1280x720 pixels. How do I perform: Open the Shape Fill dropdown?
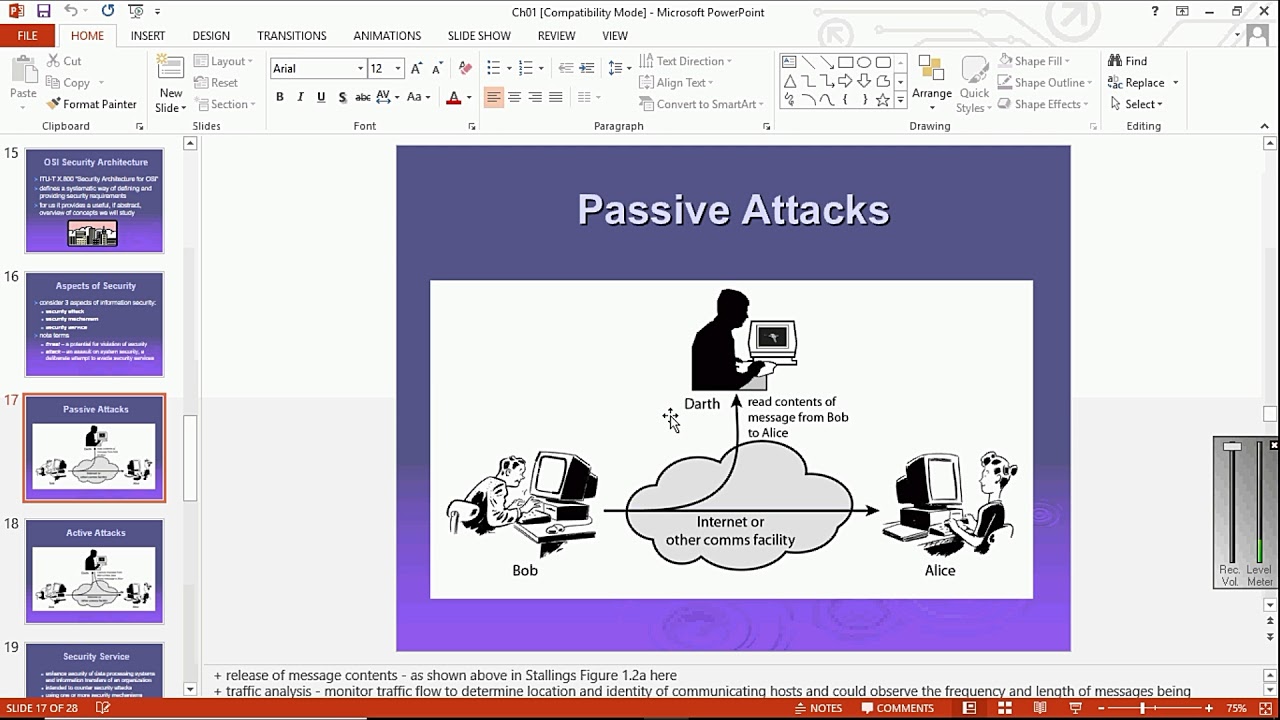[1034, 61]
